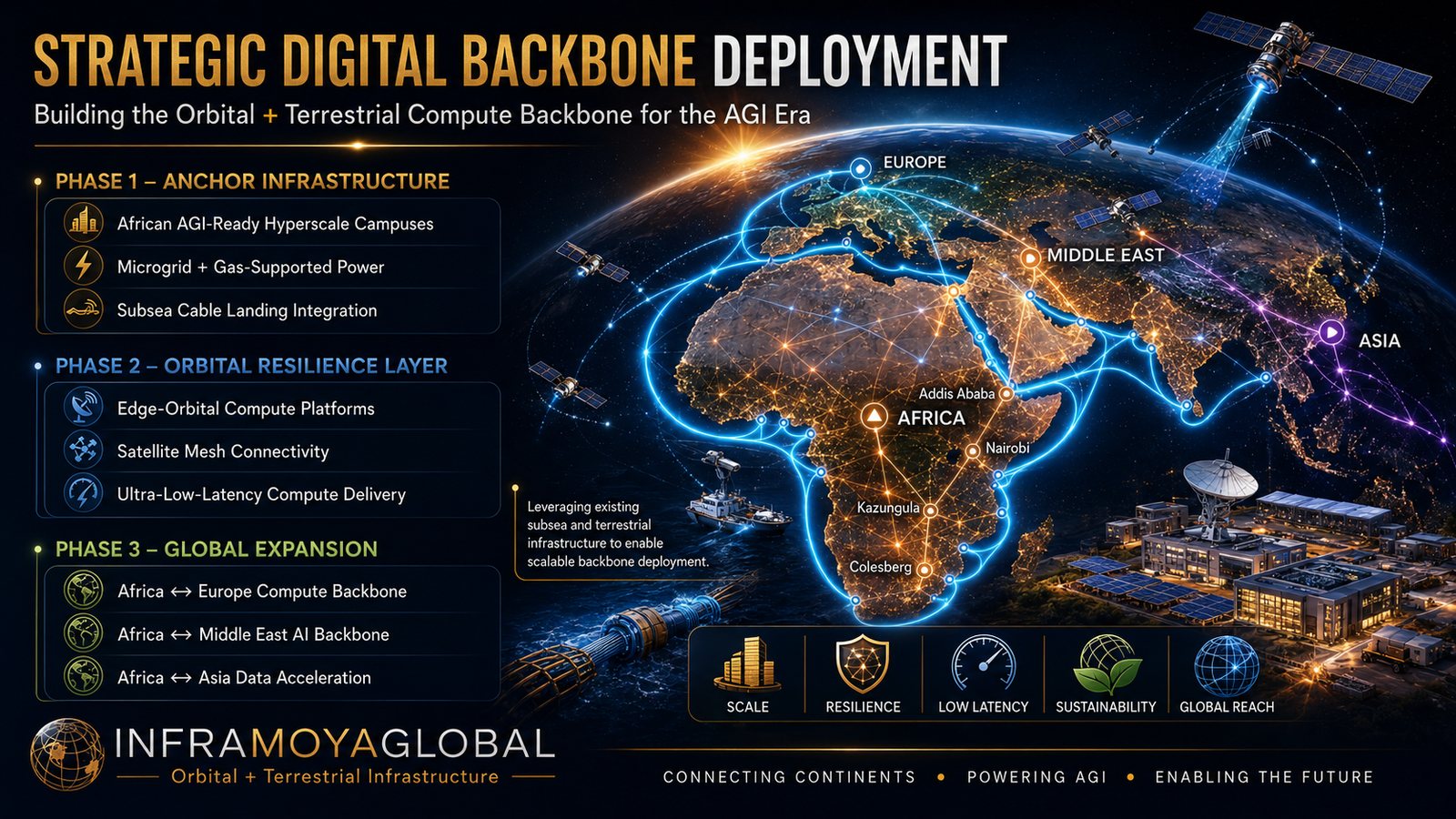Click the 'Strategic Digital Backbone Deployment' title
This screenshot has width=1456, height=819.
tap(521, 61)
